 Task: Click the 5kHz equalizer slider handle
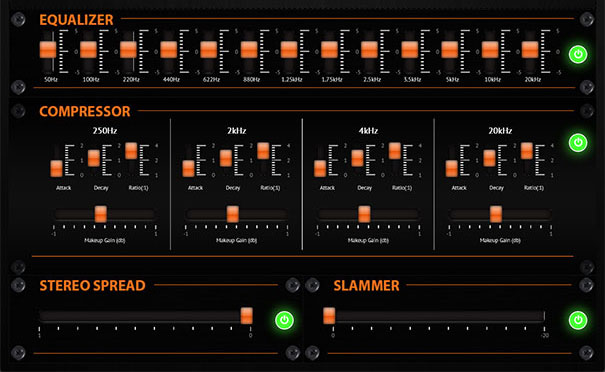450,50
